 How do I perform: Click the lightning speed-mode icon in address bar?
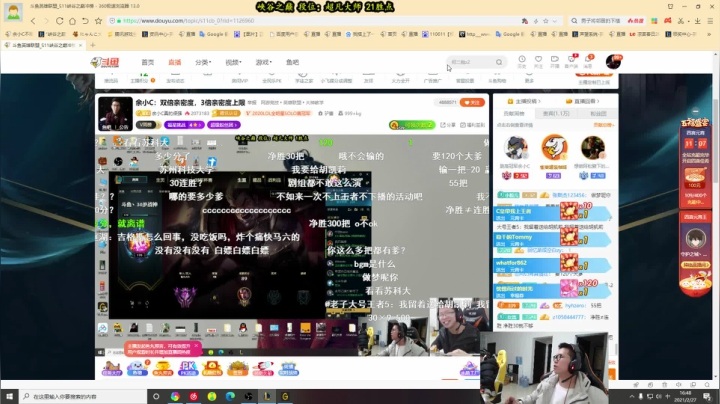pyautogui.click(x=535, y=21)
